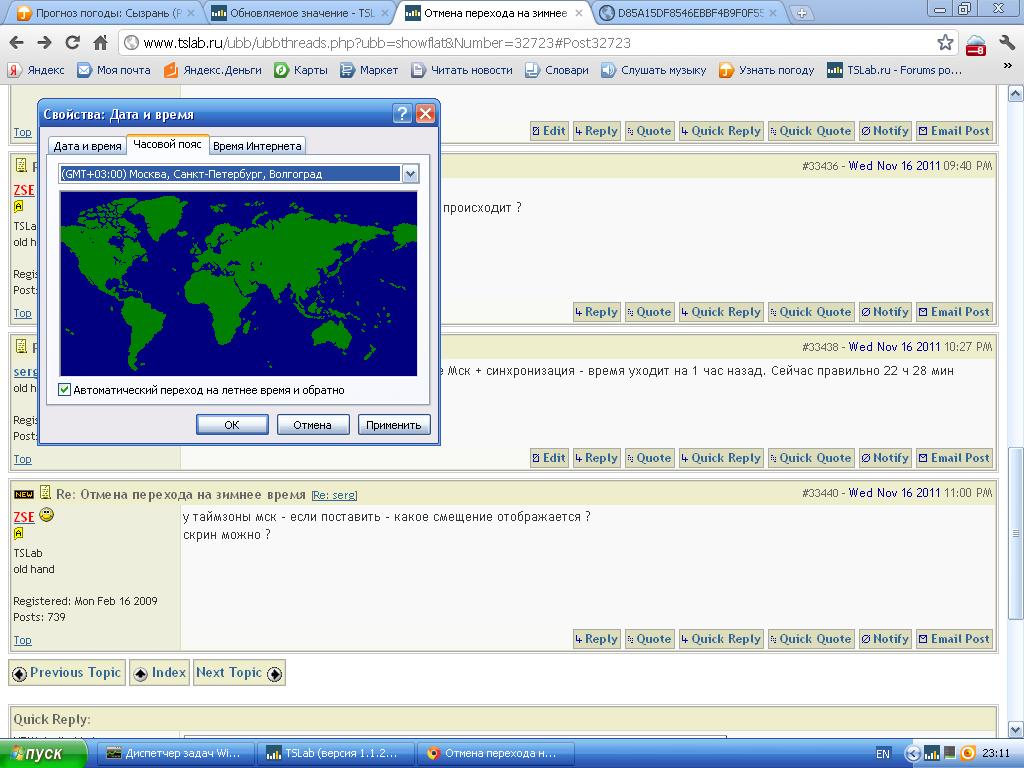Open the Chrome wrench settings menu
The image size is (1024, 768).
coord(1006,42)
